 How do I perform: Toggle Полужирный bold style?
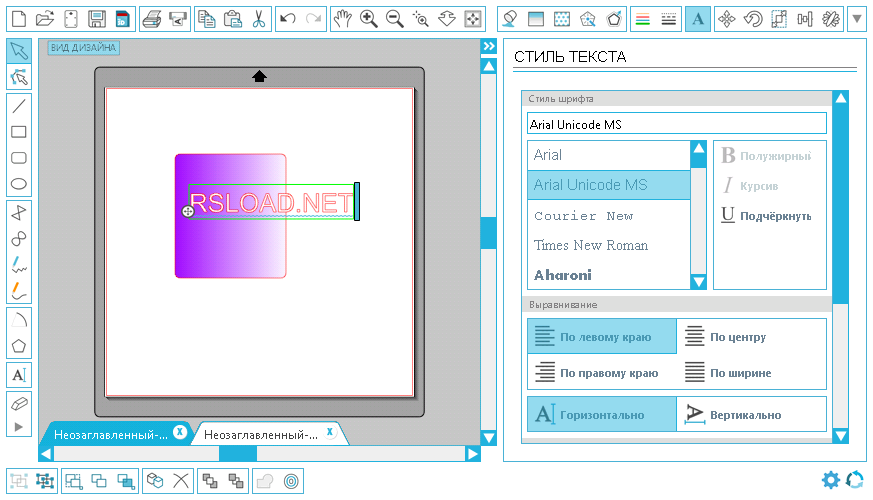tap(767, 156)
